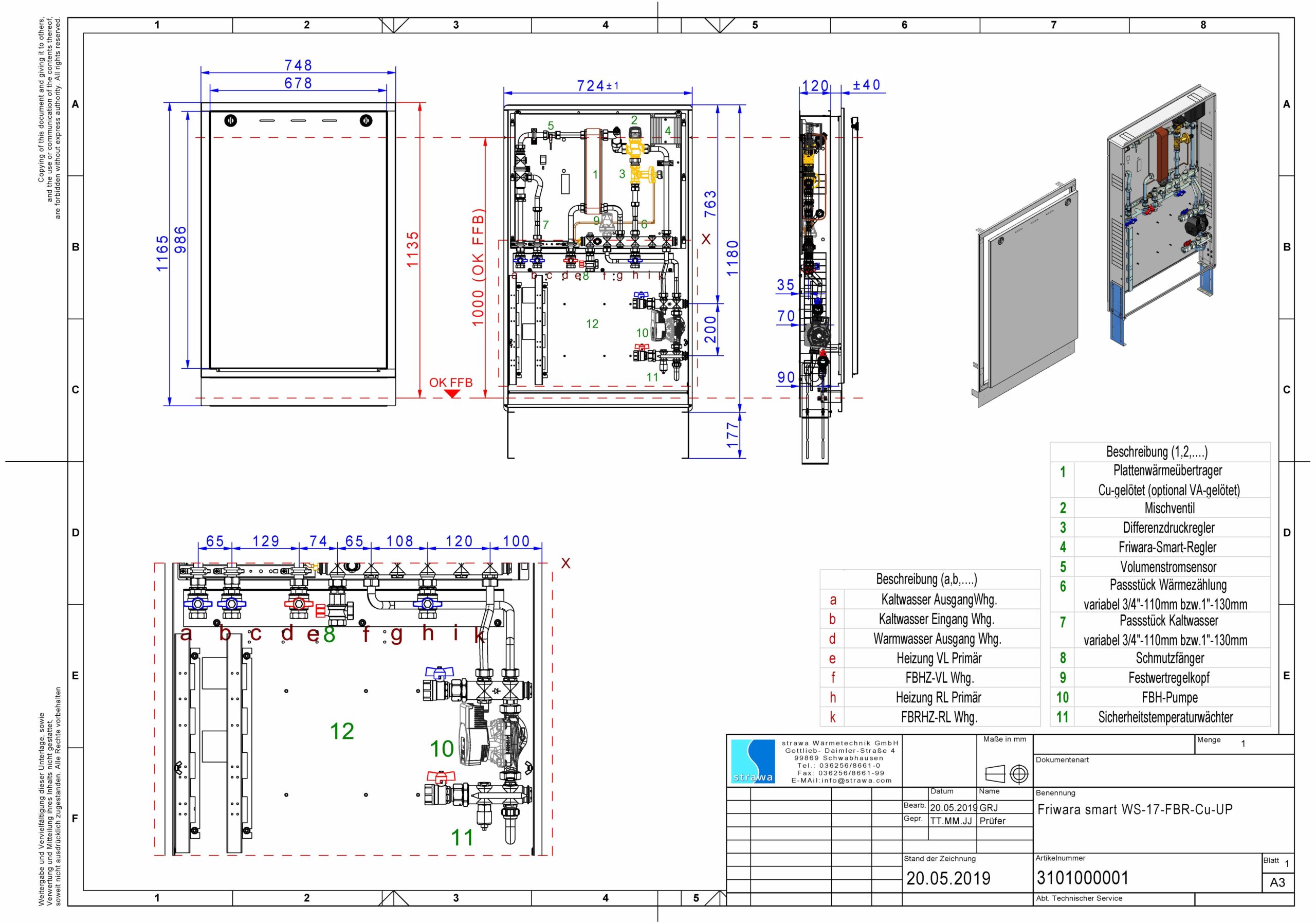The height and width of the screenshot is (923, 1316).
Task: Click the Abt. Technischer Service text
Action: (1080, 898)
